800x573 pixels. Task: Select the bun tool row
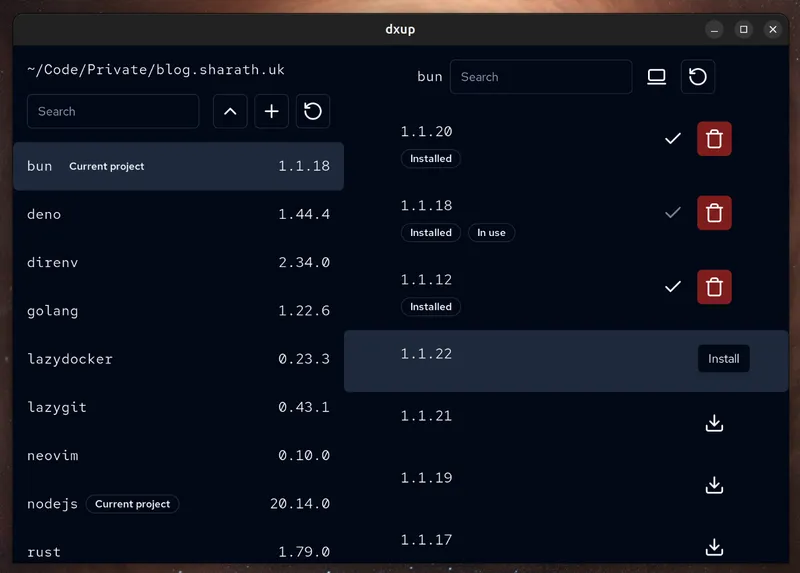[179, 166]
